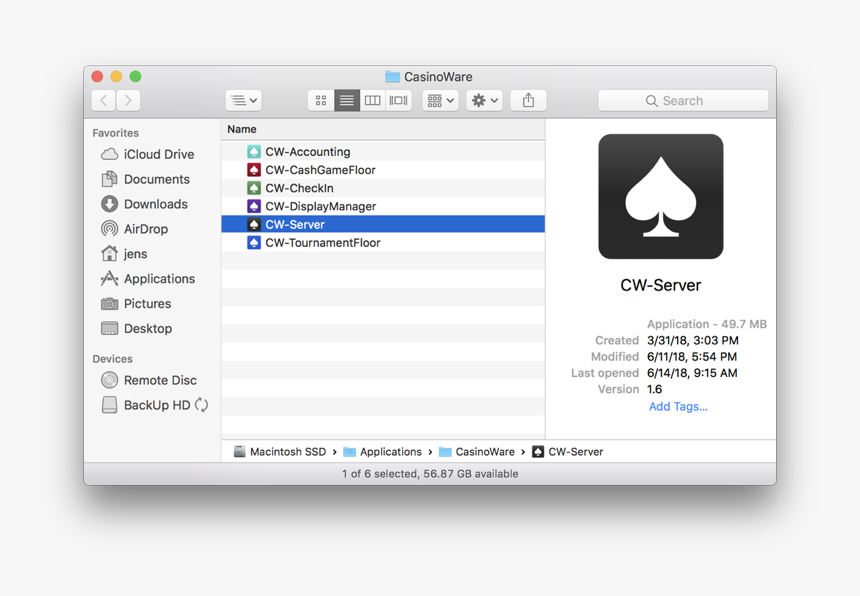
Task: Click the Applications sidebar icon
Action: pos(110,279)
